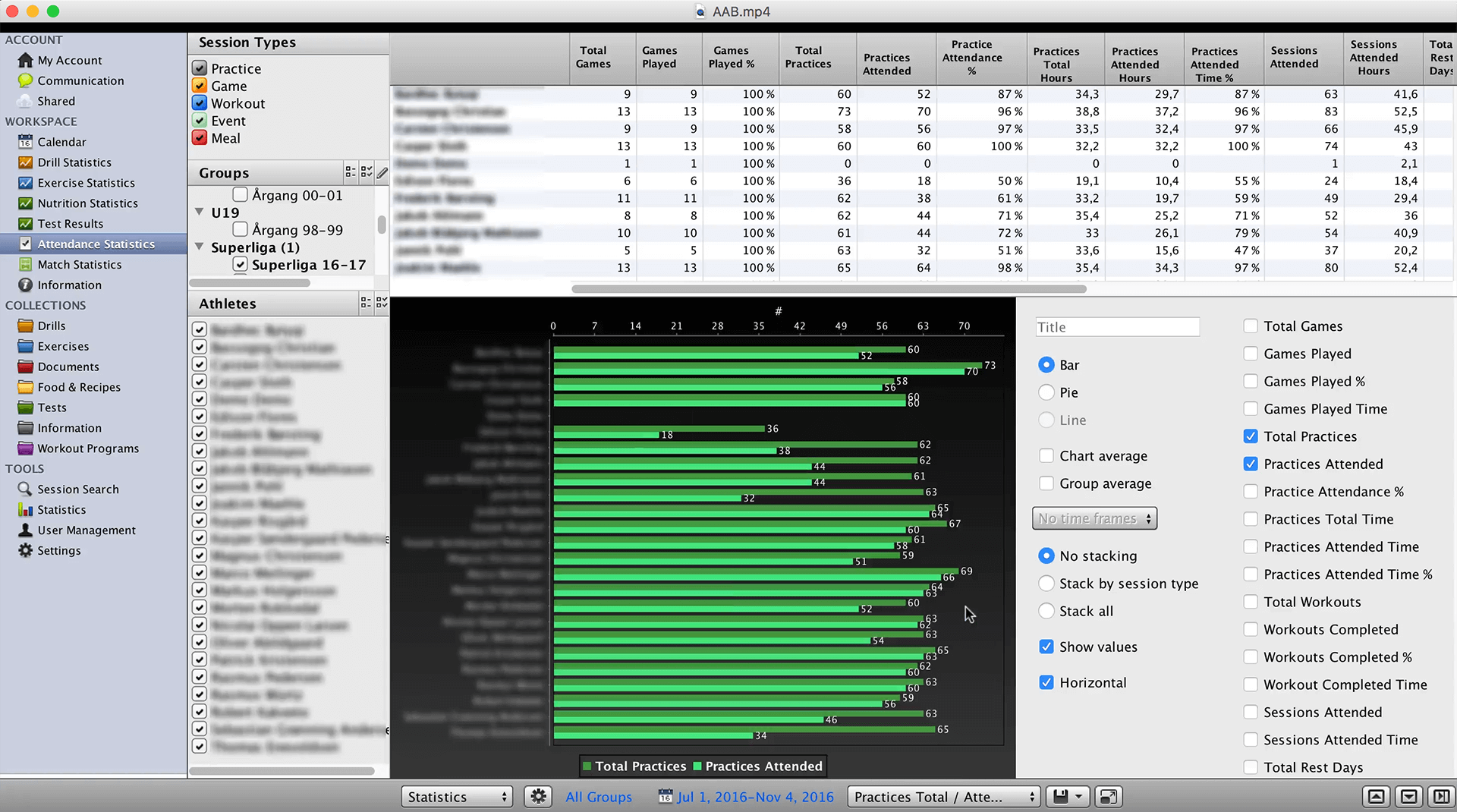Click the save icon in bottom bar
Screen dimensions: 1457x812
1060,797
